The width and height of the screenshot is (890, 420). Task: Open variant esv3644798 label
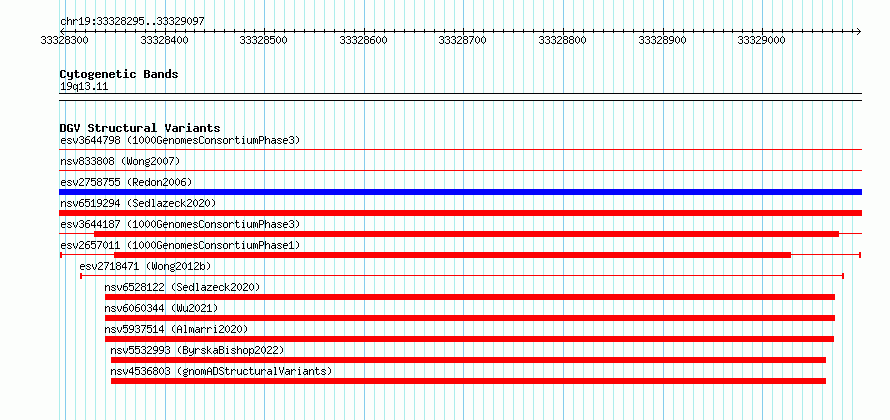tap(179, 140)
